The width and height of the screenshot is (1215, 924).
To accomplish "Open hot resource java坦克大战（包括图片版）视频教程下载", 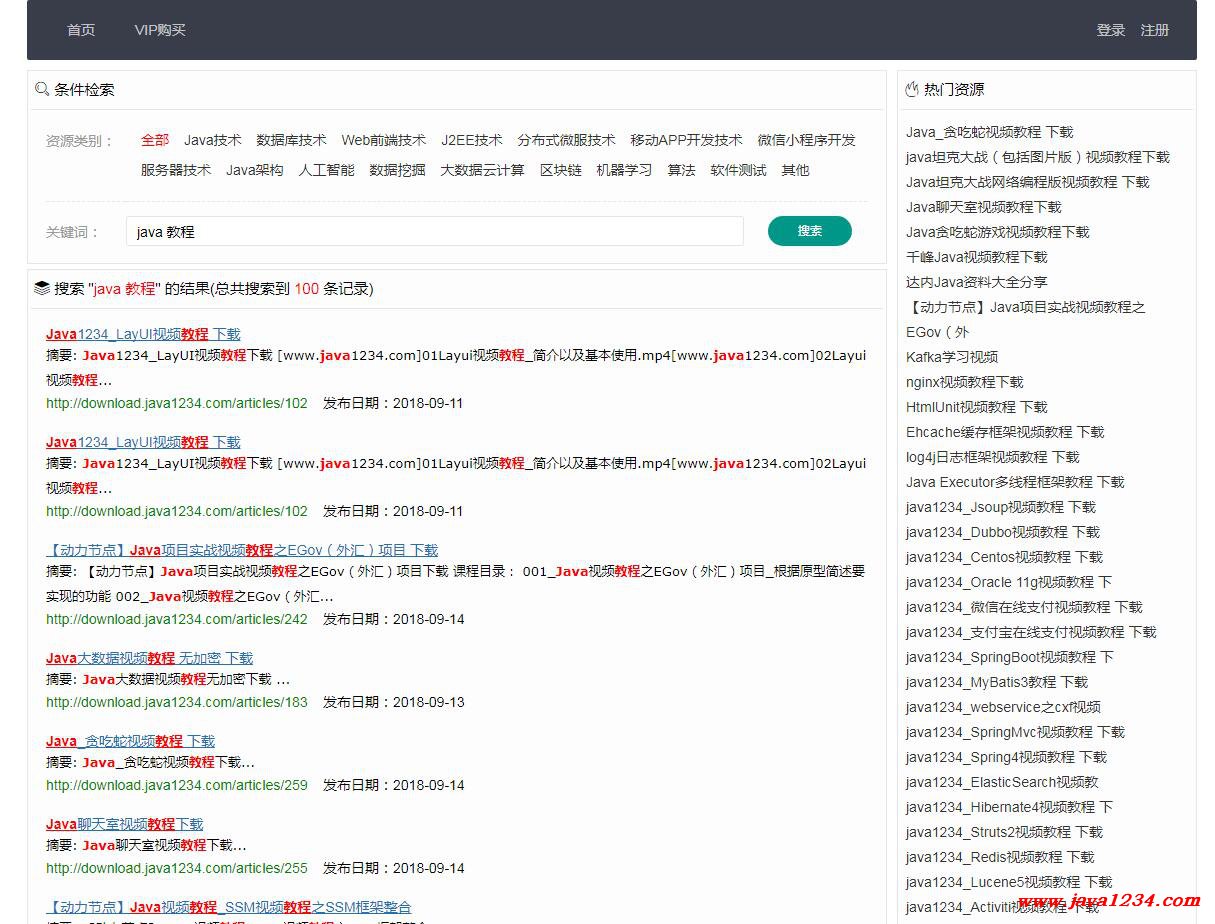I will pyautogui.click(x=1038, y=157).
